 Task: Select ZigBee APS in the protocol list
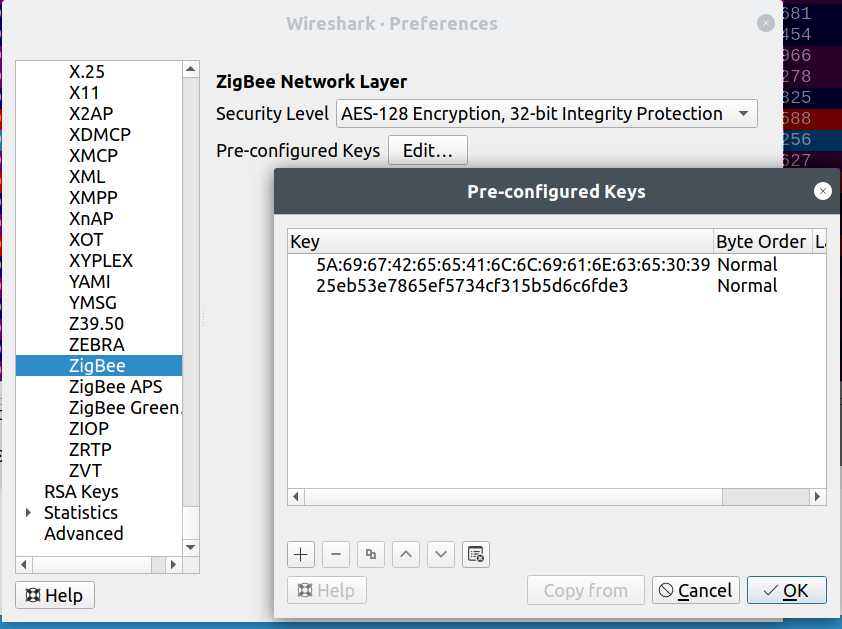click(x=115, y=387)
